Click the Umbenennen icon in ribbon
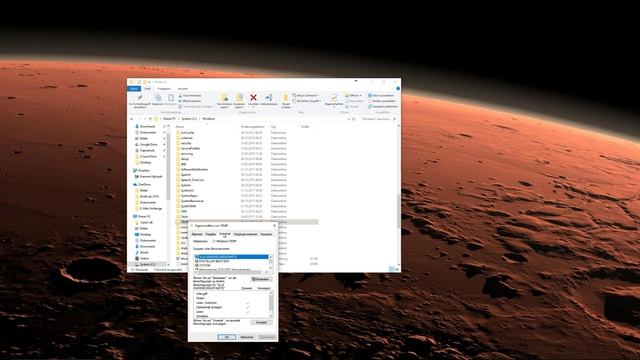The image size is (640, 360). tap(269, 98)
